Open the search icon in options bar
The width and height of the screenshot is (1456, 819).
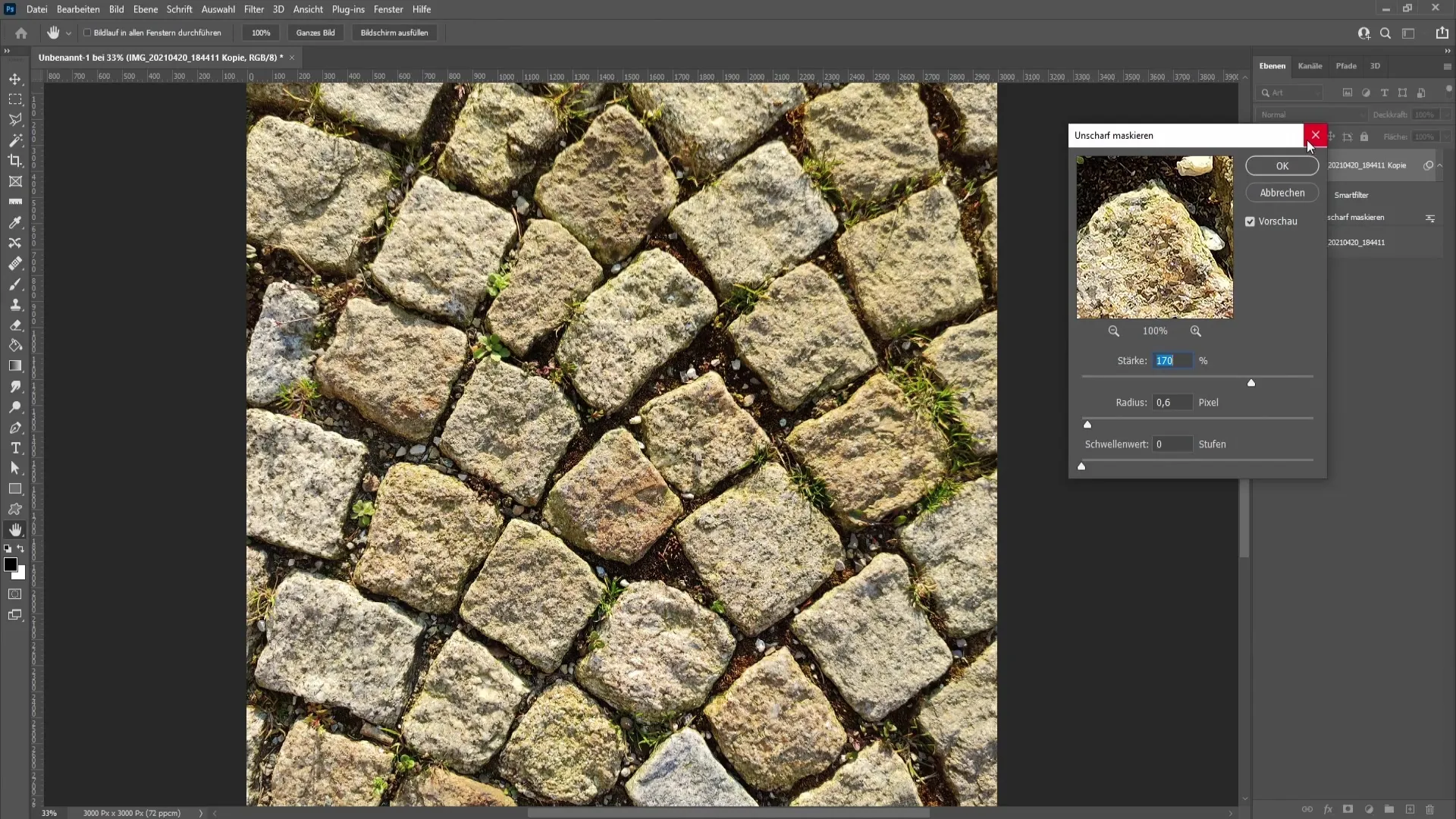tap(1385, 33)
